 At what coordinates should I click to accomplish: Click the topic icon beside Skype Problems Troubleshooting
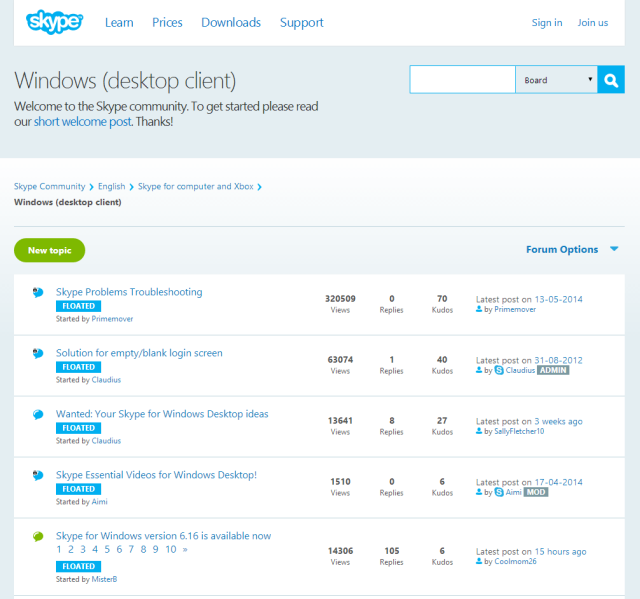[x=38, y=292]
